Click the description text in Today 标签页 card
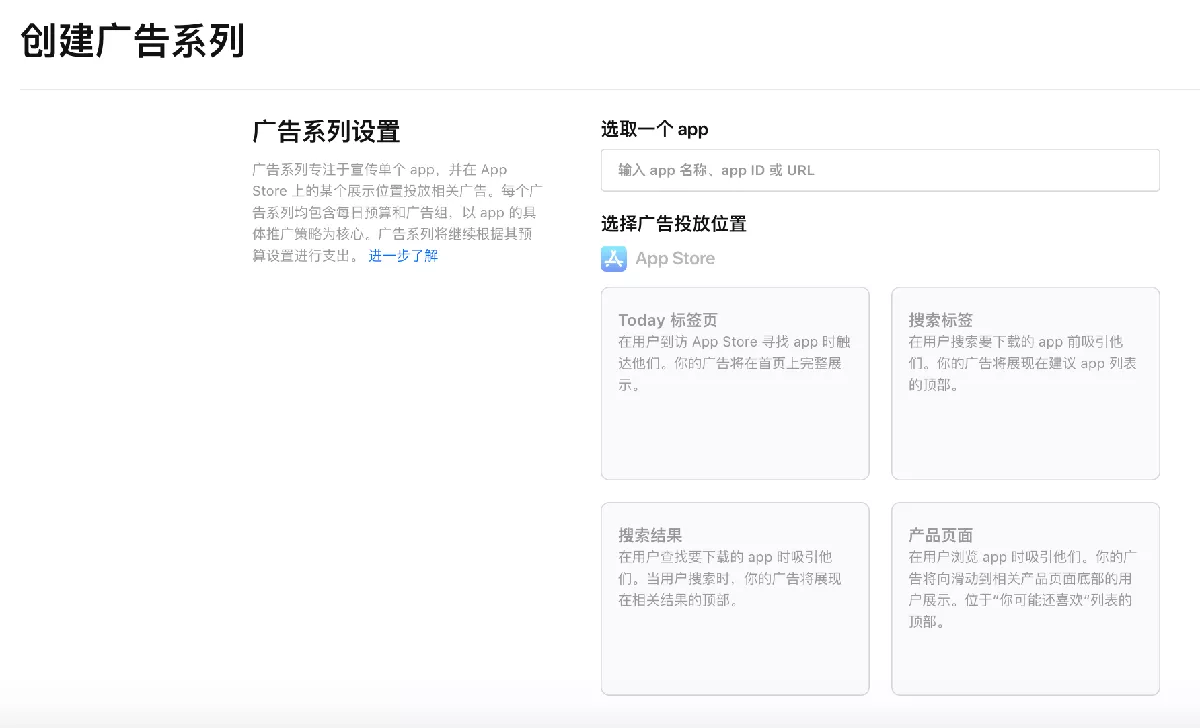 click(x=730, y=363)
